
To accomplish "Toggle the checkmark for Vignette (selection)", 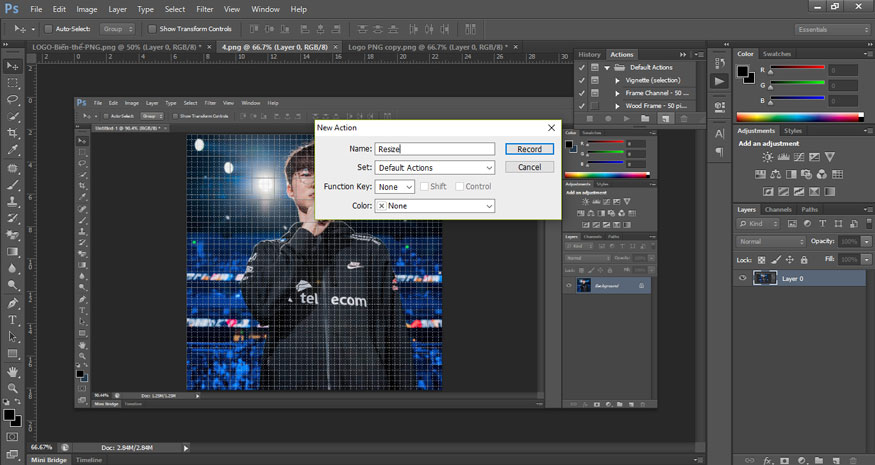I will pos(581,80).
